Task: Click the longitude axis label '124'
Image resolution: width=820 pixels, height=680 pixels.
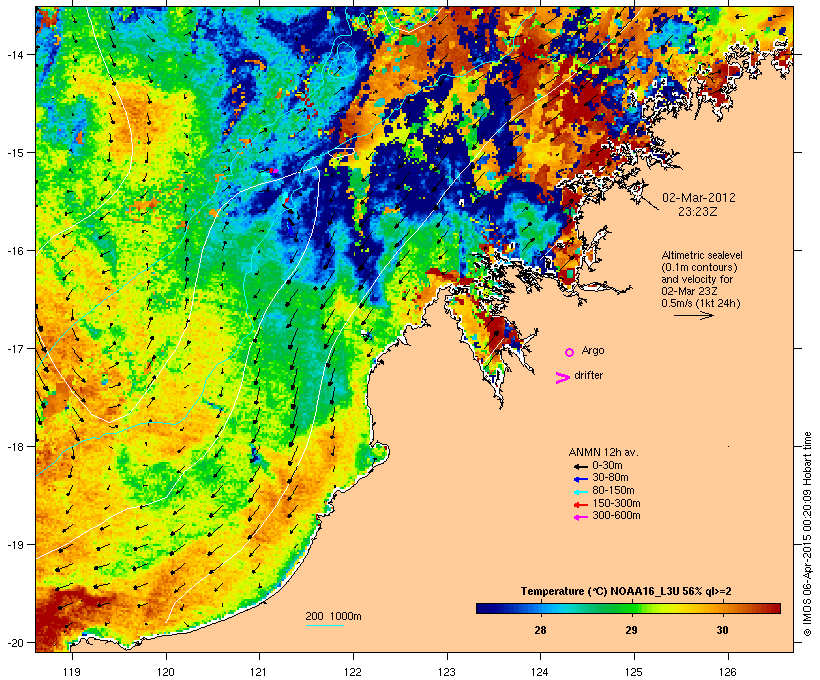Action: 540,672
